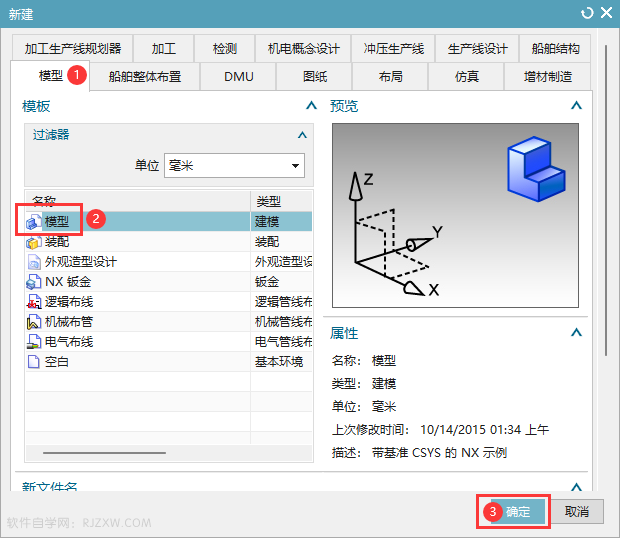
Task: Select the 模型 tab
Action: 50,76
